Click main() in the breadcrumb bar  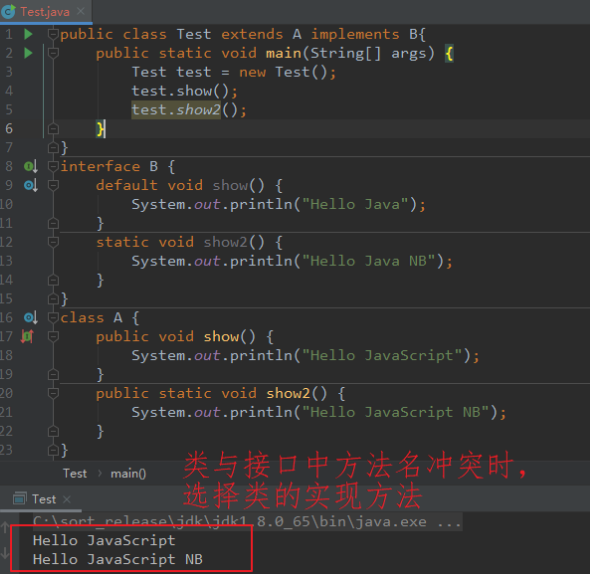click(128, 474)
